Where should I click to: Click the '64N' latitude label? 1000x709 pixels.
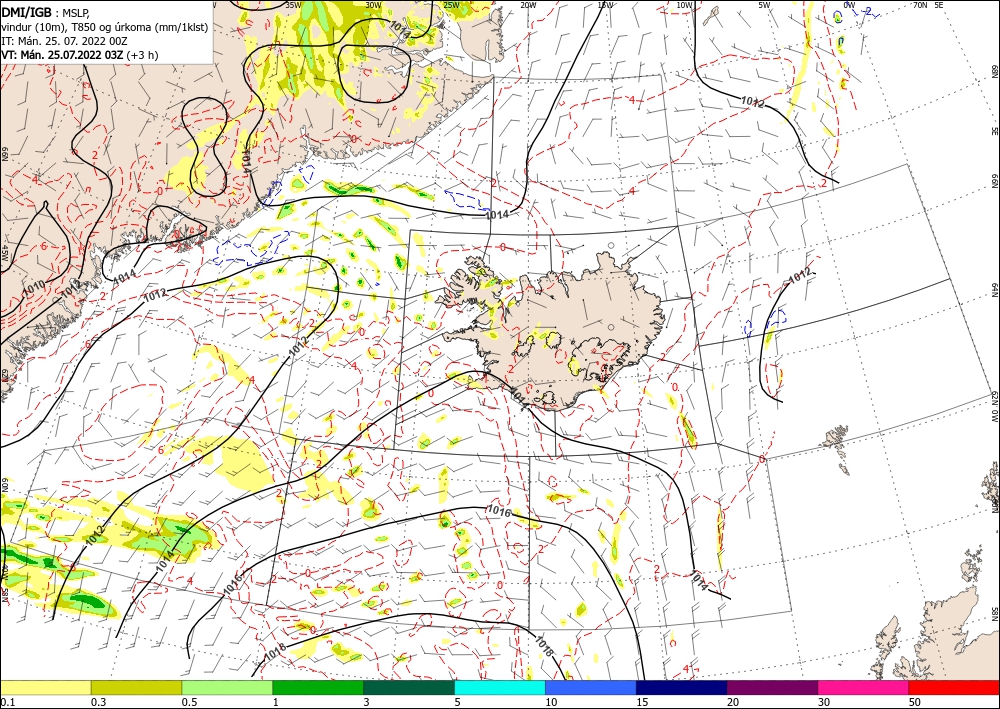994,290
